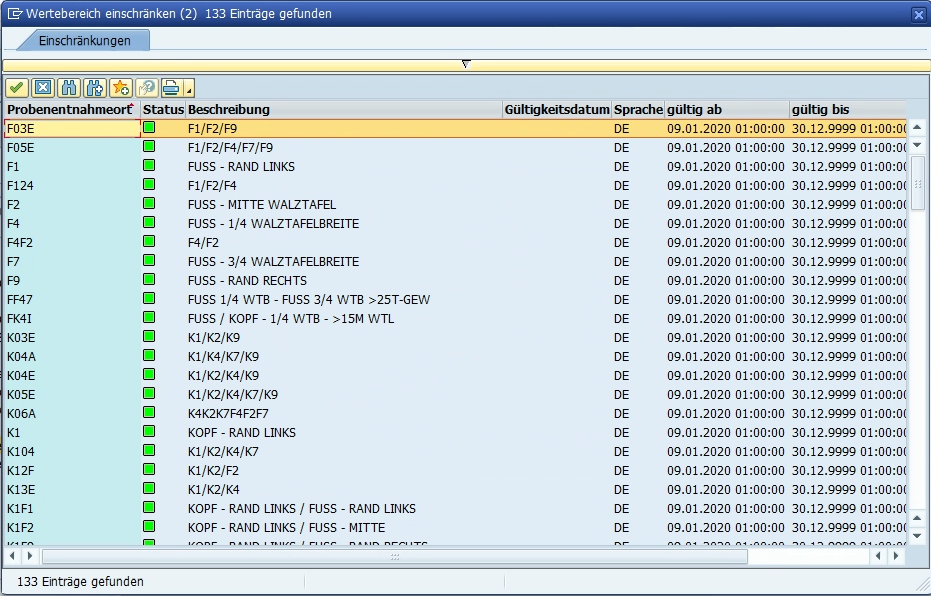Image resolution: width=931 pixels, height=596 pixels.
Task: Click the greyed-out help icon with question mark
Action: tap(147, 88)
